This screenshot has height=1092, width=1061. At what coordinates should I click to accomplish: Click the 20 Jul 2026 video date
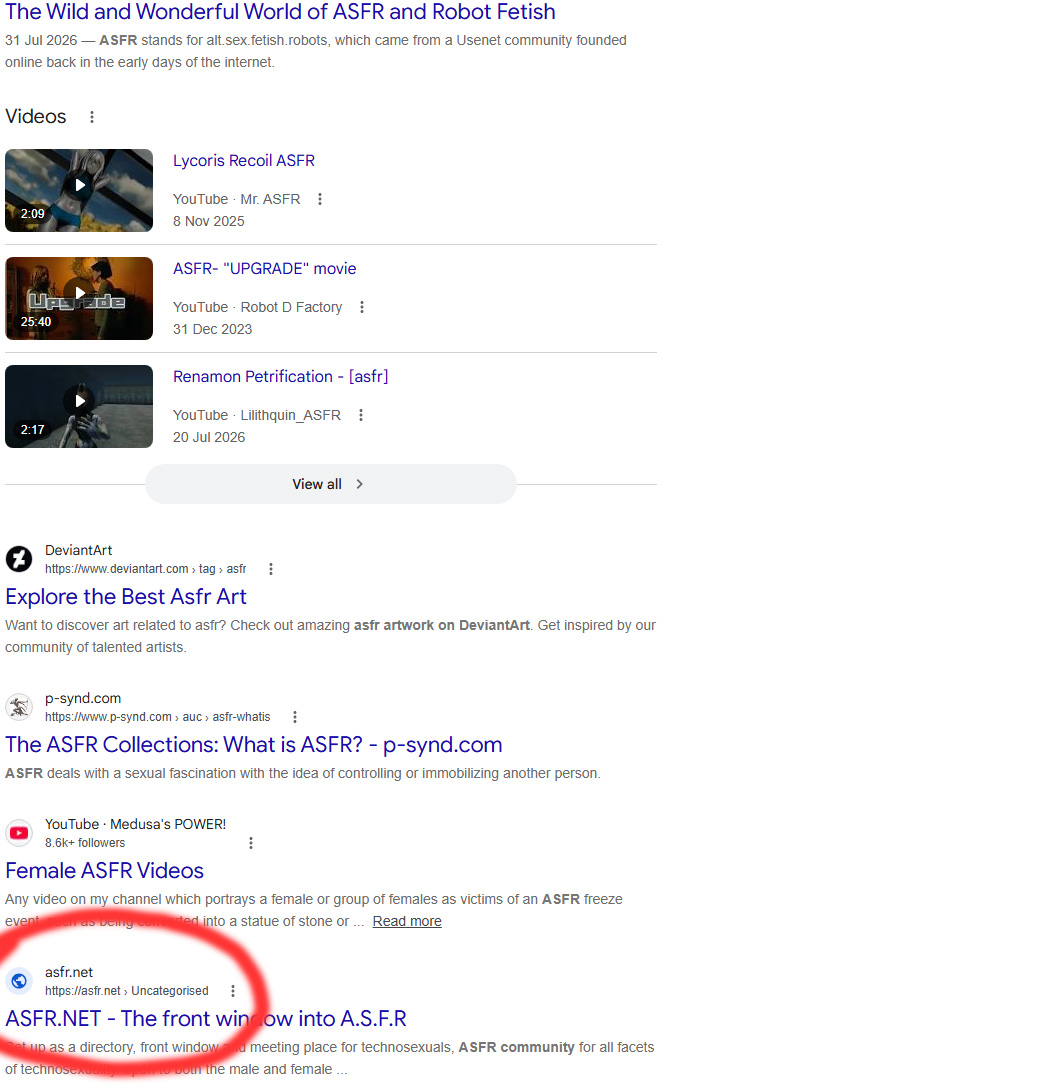tap(209, 437)
